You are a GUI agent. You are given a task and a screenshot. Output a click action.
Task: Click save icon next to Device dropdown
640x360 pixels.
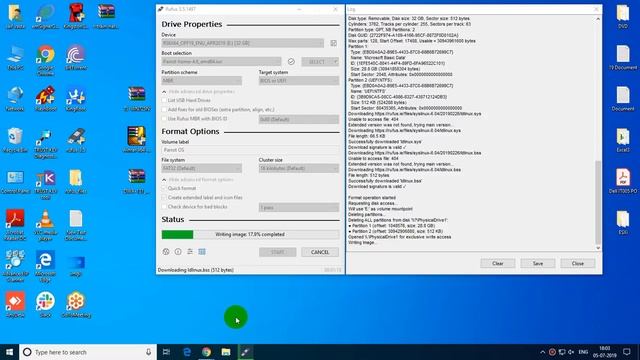[333, 43]
